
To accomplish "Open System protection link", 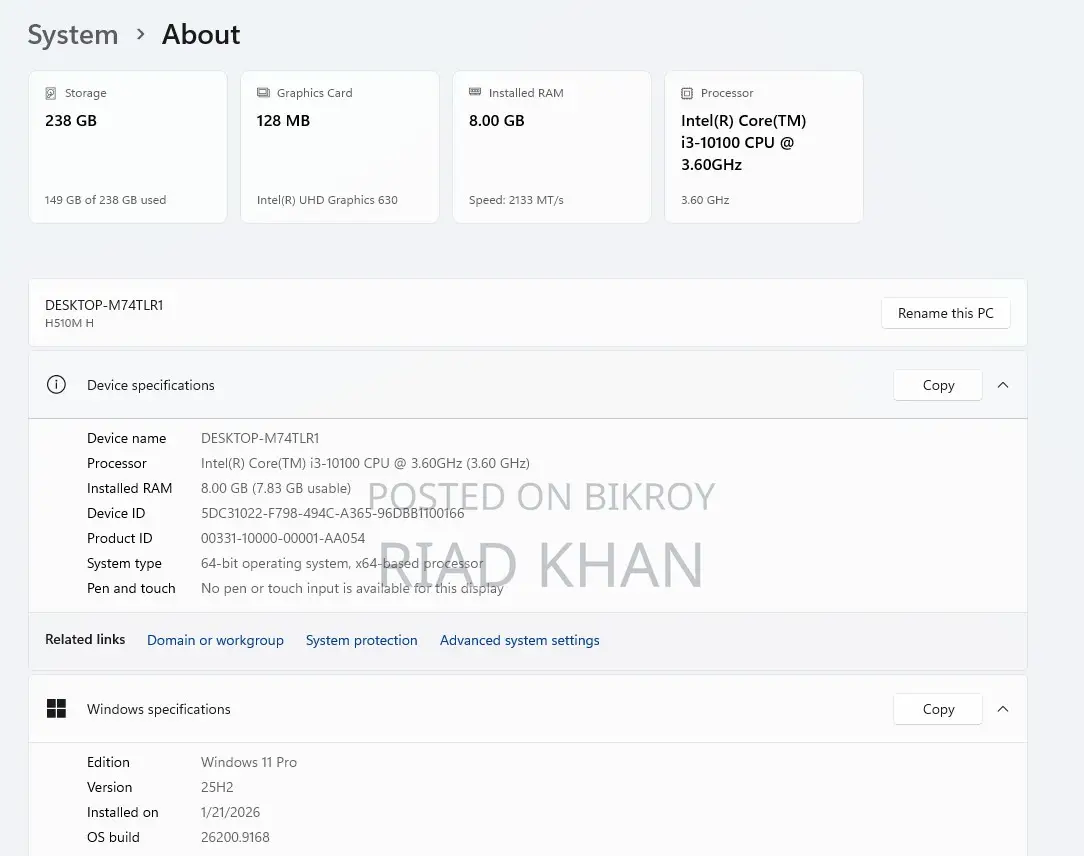I will click(362, 640).
